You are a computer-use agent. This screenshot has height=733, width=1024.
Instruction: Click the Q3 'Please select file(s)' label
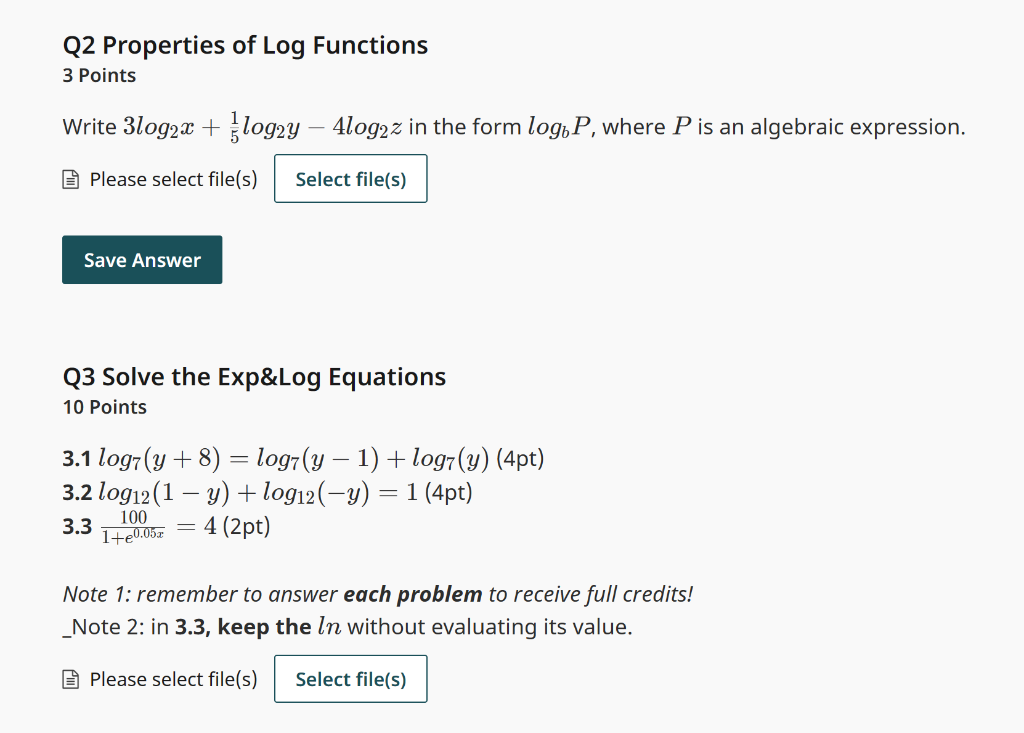point(174,679)
